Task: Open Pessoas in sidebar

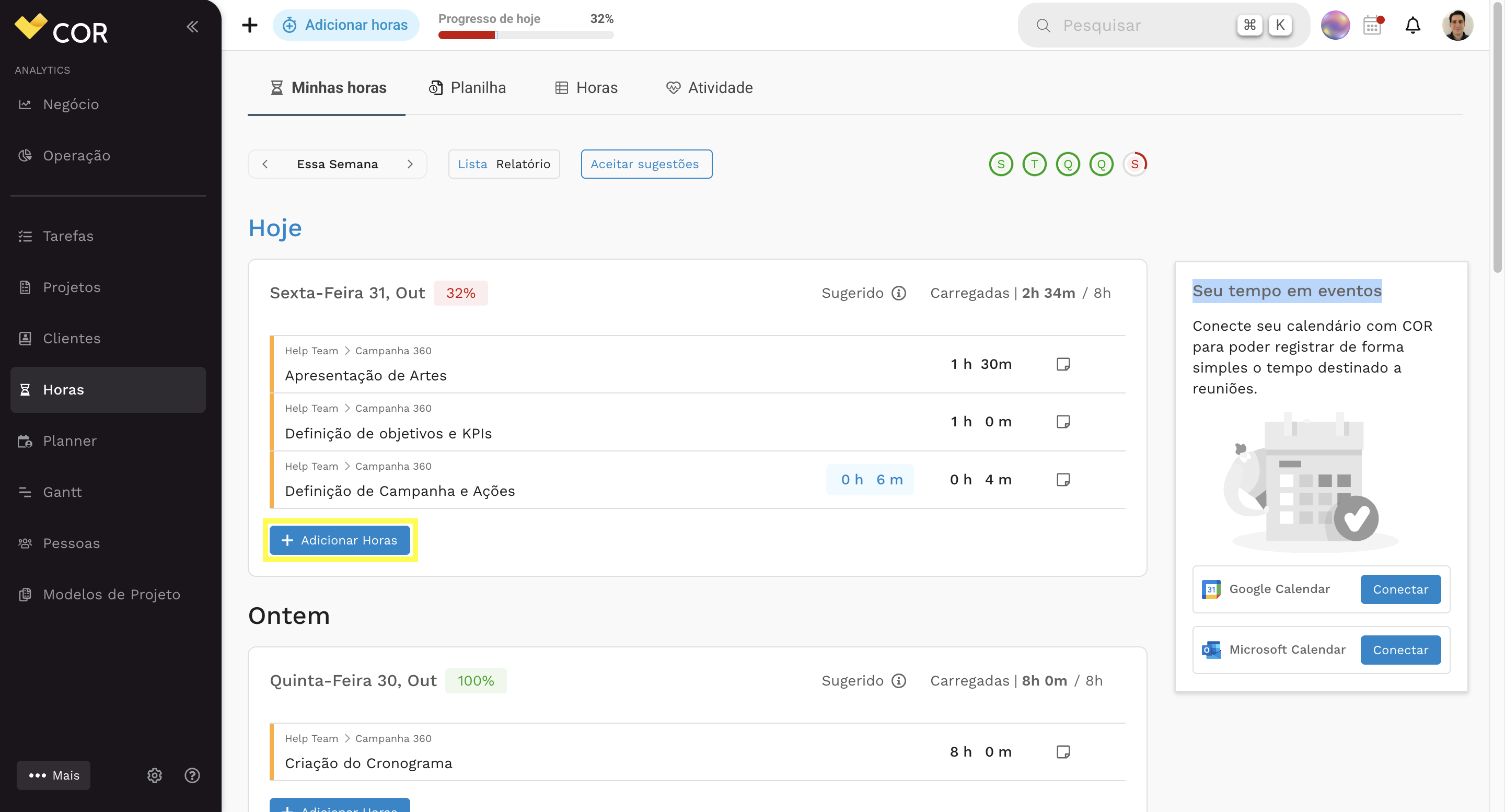Action: click(x=108, y=543)
